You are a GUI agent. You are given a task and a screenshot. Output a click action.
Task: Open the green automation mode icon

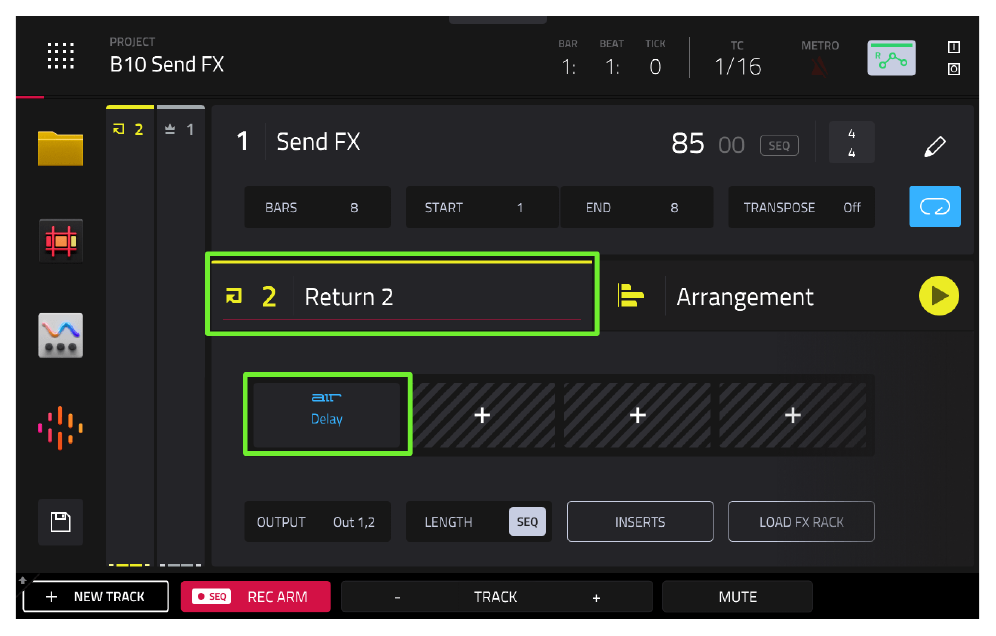coord(891,58)
